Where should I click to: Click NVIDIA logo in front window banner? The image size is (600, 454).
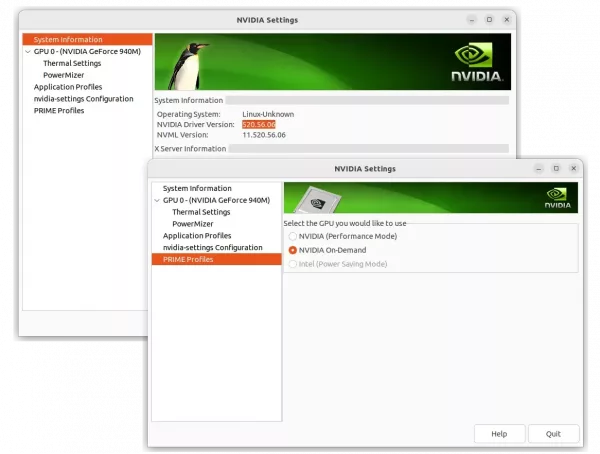pyautogui.click(x=558, y=198)
